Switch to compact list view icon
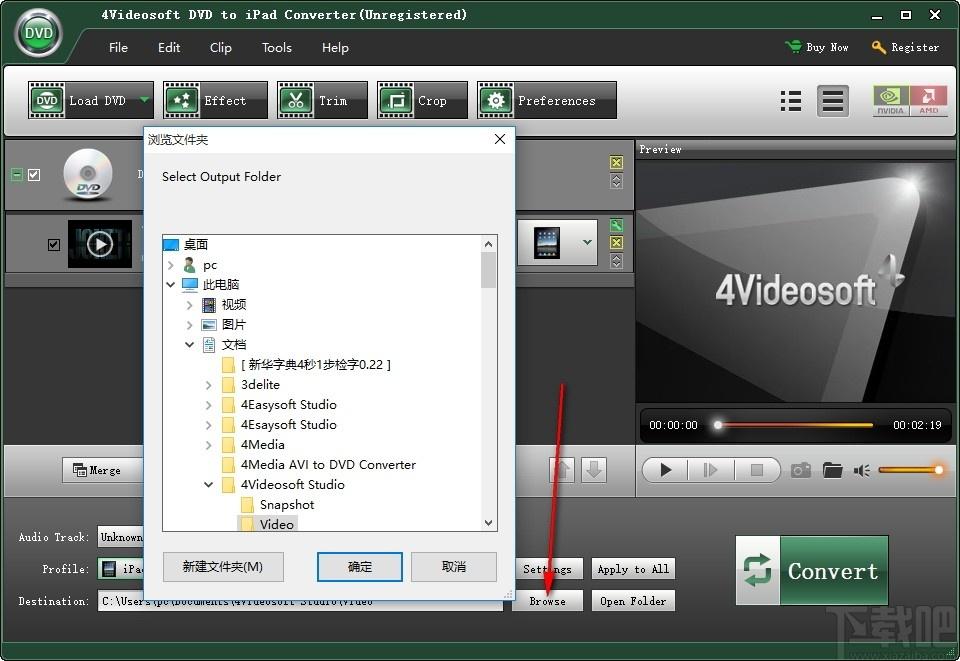Viewport: 960px width, 661px height. click(x=833, y=101)
